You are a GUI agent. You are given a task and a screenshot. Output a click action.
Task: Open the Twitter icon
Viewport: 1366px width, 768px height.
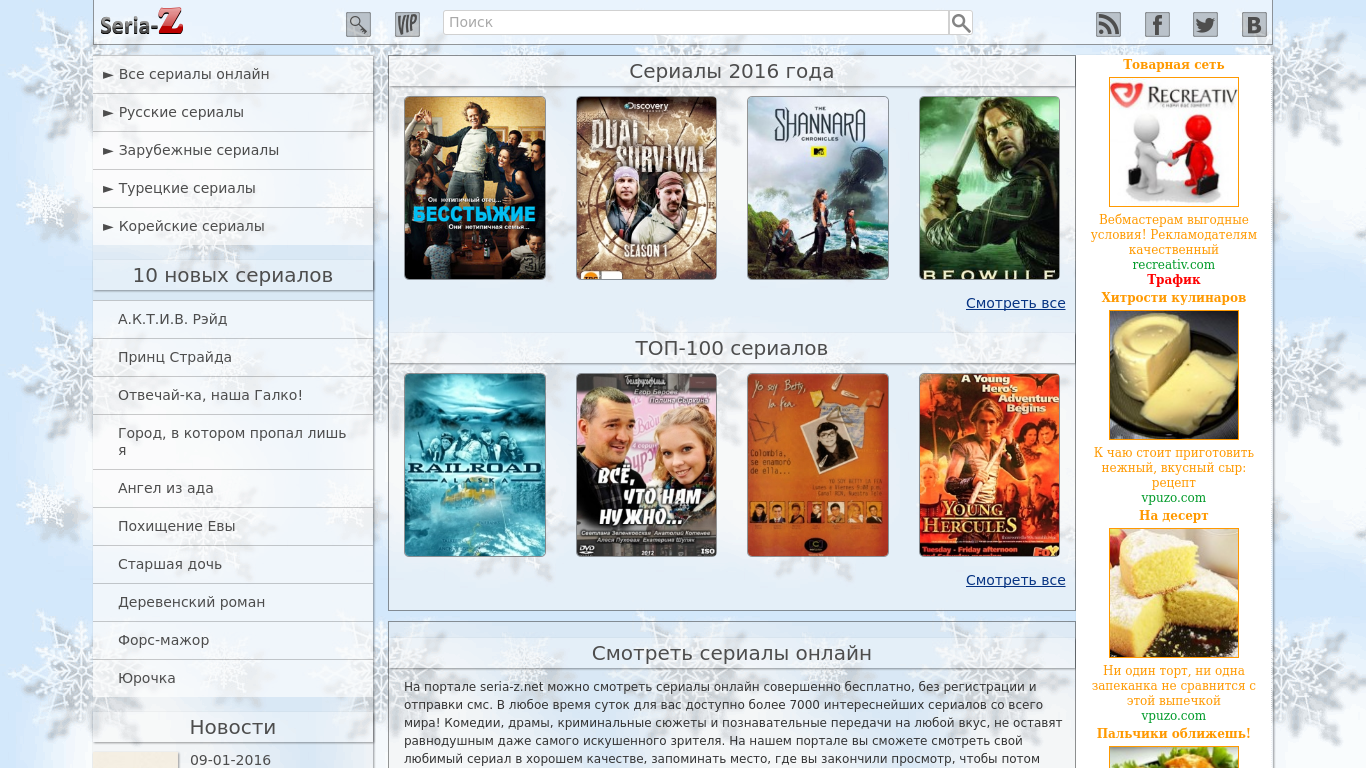pyautogui.click(x=1205, y=24)
